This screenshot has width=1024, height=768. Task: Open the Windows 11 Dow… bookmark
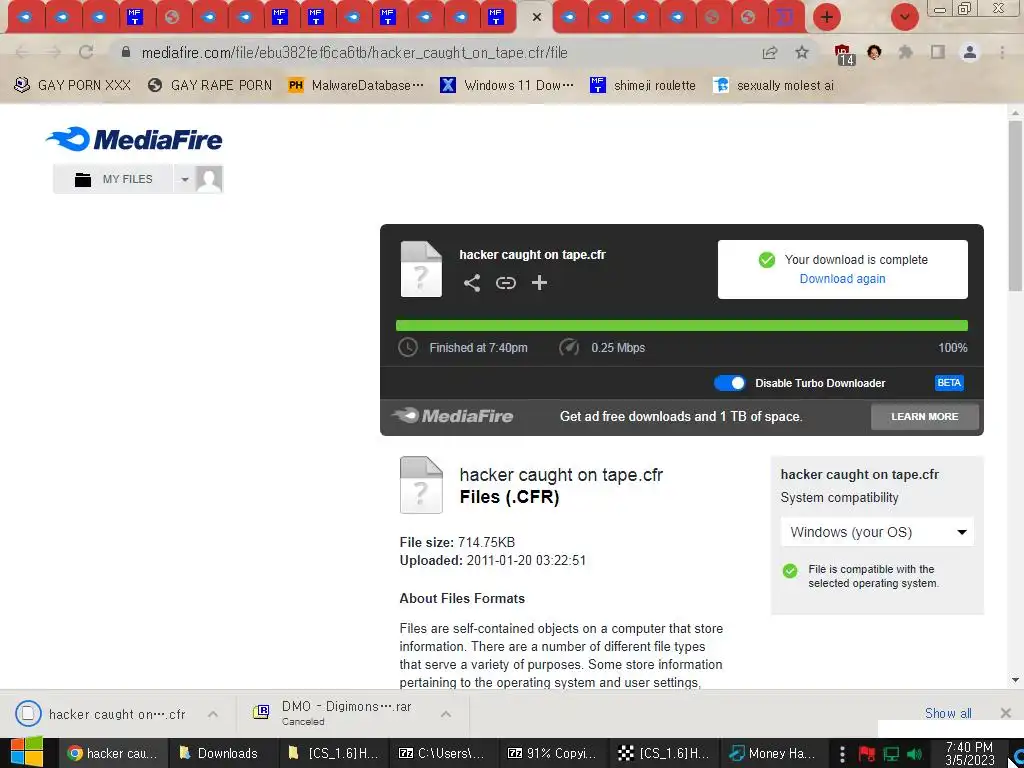(507, 86)
